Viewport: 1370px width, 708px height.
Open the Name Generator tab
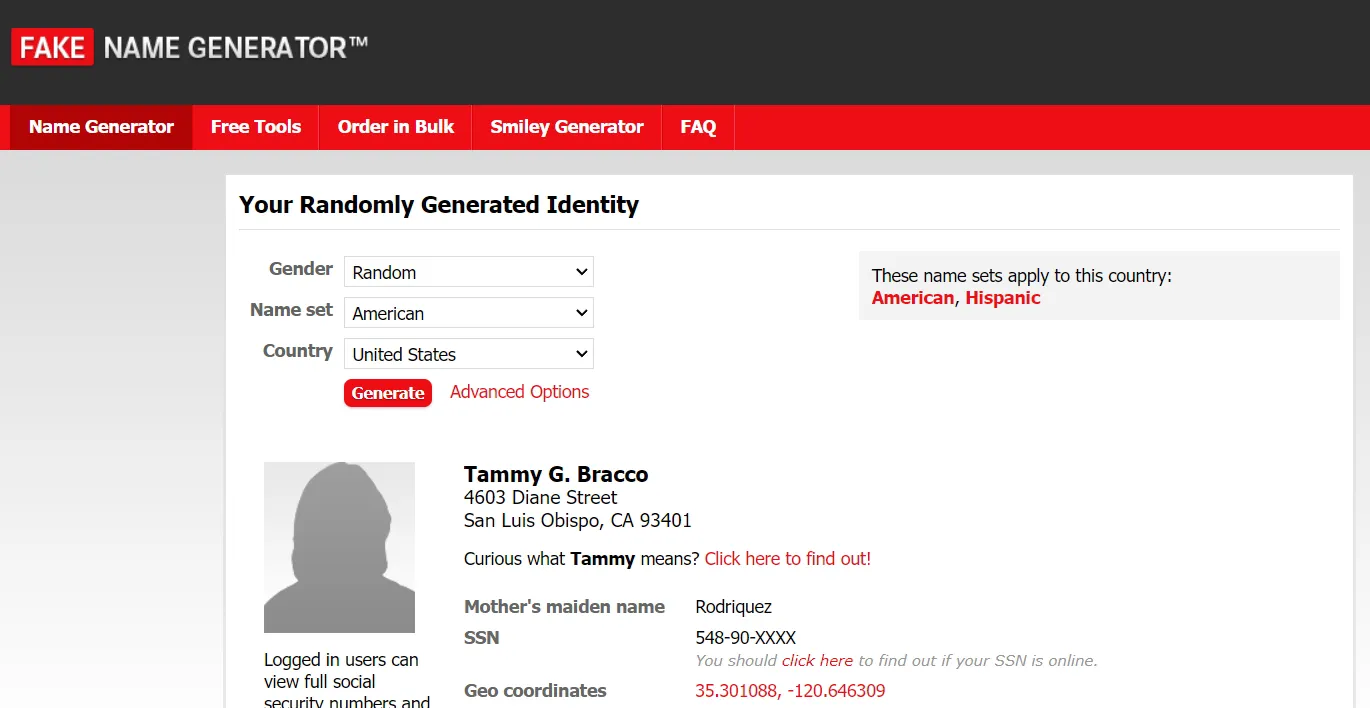(101, 127)
